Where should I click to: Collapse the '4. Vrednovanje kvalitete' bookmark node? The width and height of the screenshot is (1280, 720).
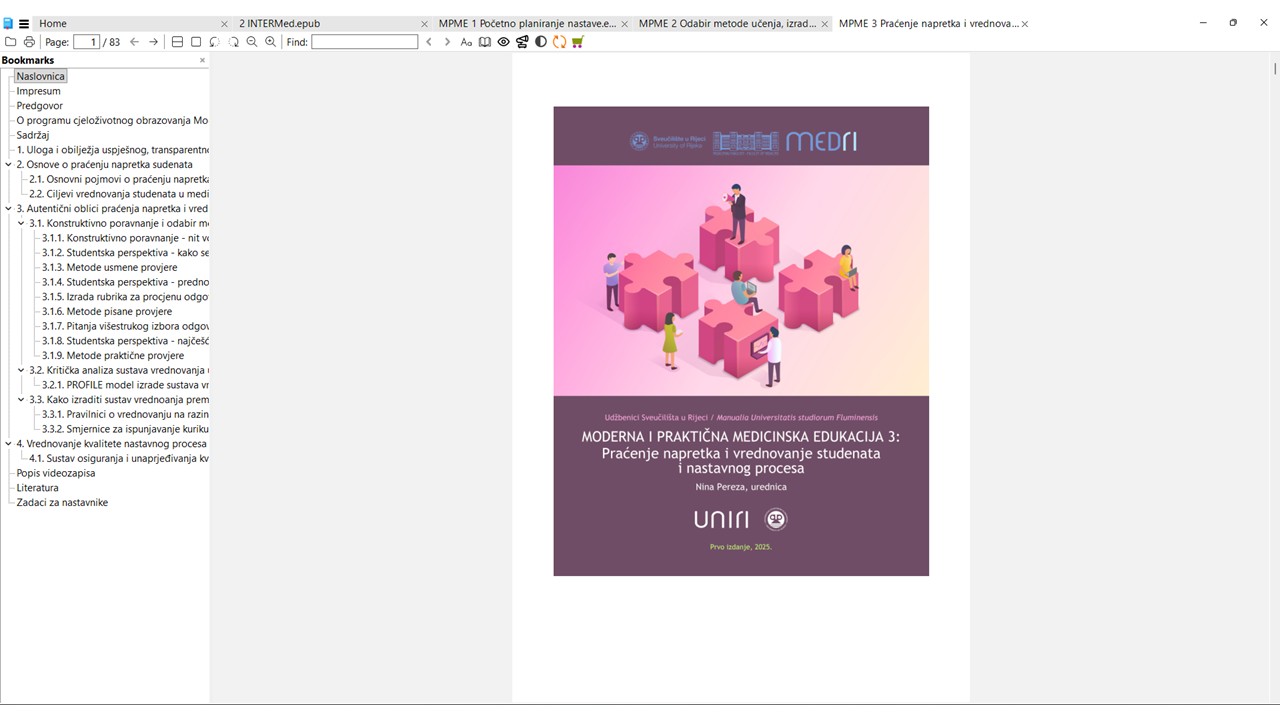8,444
